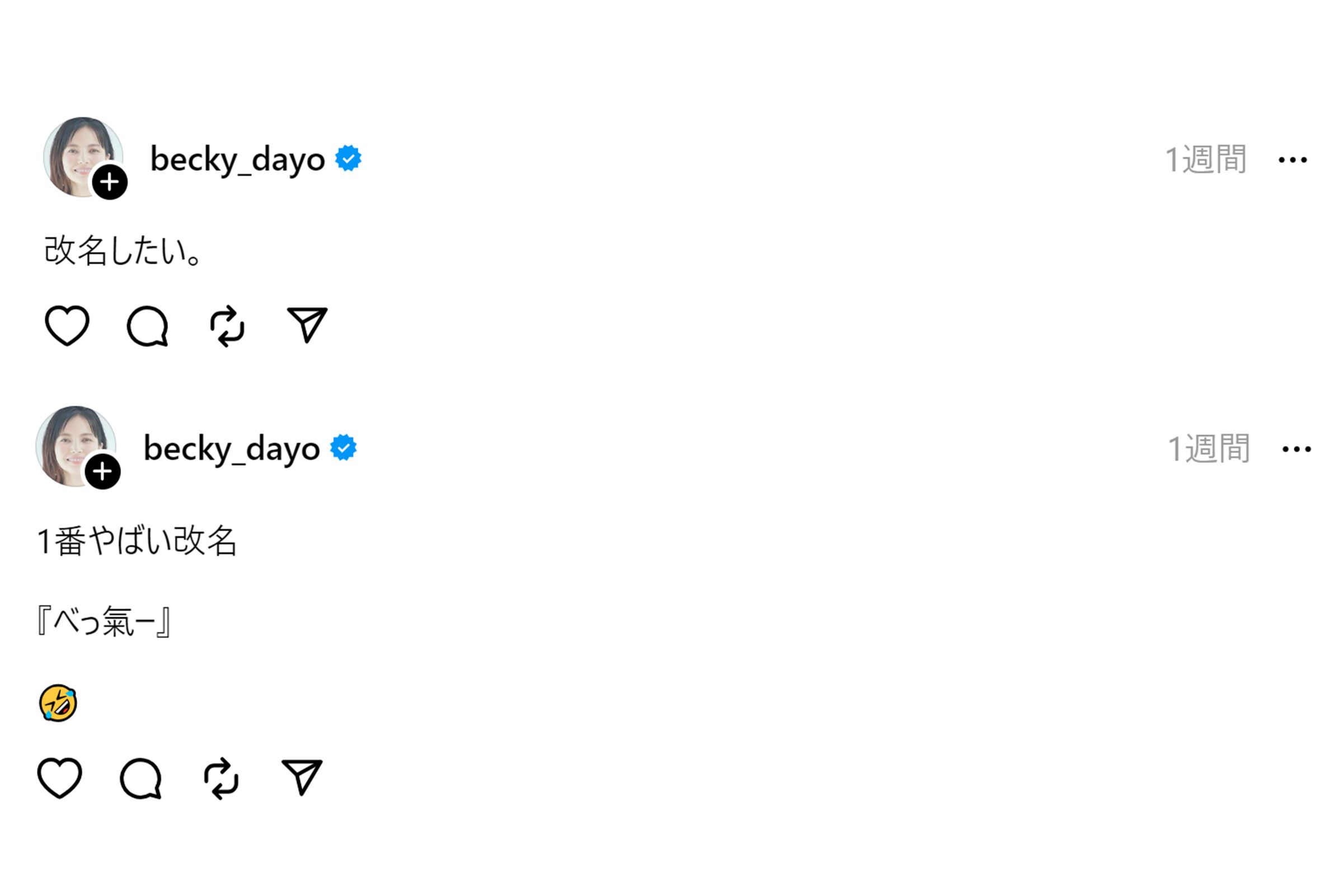Open more options for the first post
This screenshot has height=896, width=1343.
pyautogui.click(x=1293, y=160)
